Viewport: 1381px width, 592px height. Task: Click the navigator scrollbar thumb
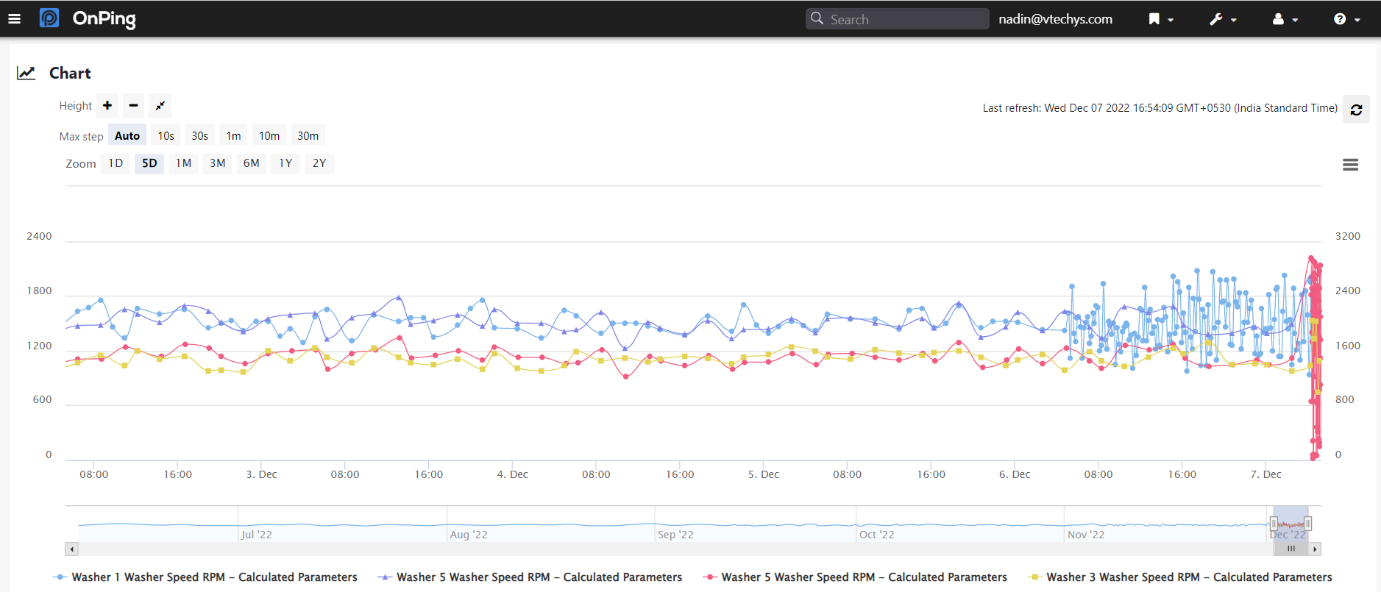(1291, 549)
